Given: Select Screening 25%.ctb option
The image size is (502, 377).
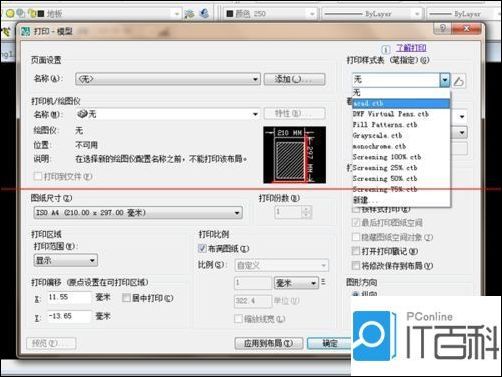Looking at the screenshot, I should [x=401, y=168].
